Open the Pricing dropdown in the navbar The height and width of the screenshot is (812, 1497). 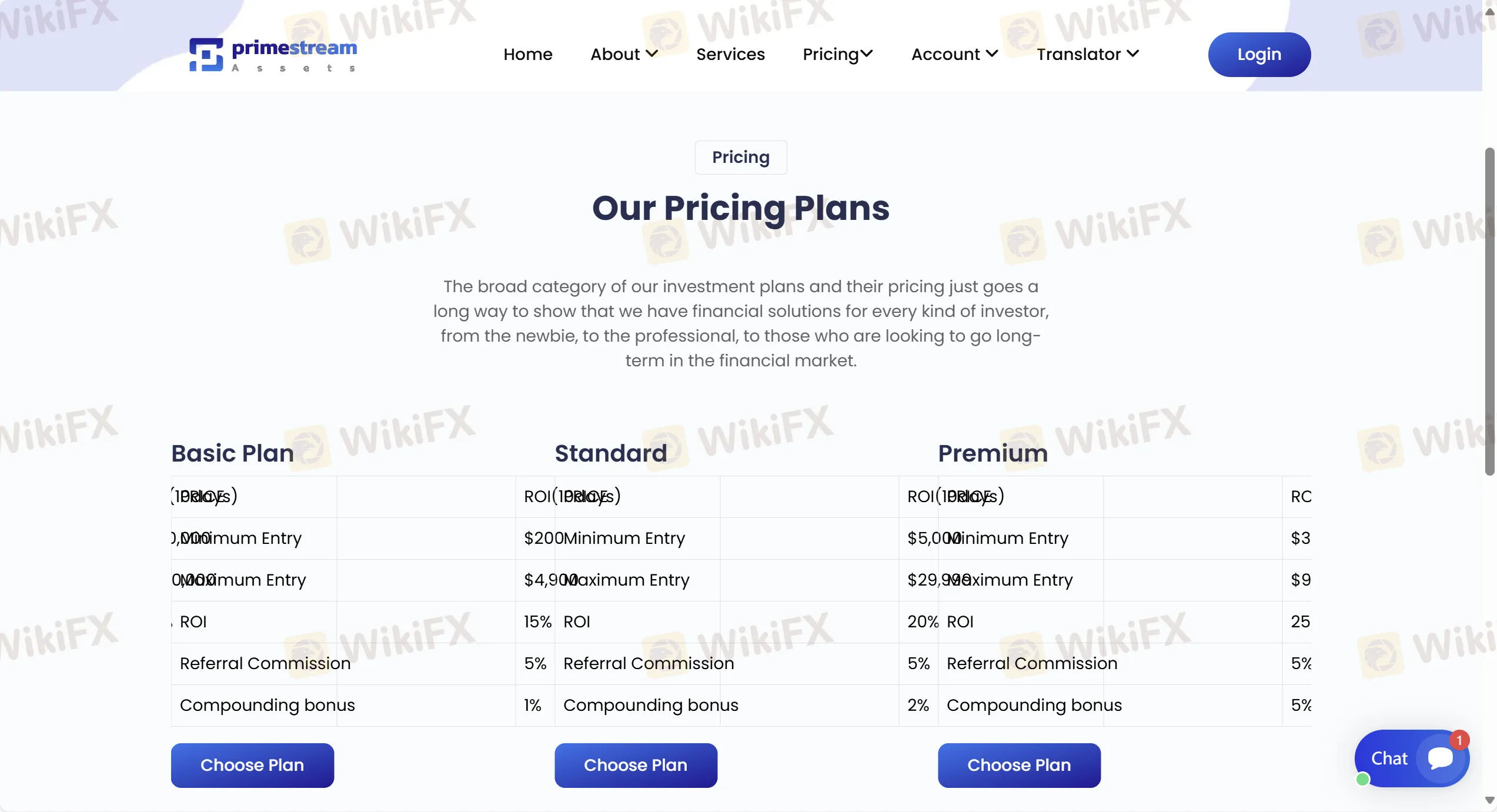837,54
